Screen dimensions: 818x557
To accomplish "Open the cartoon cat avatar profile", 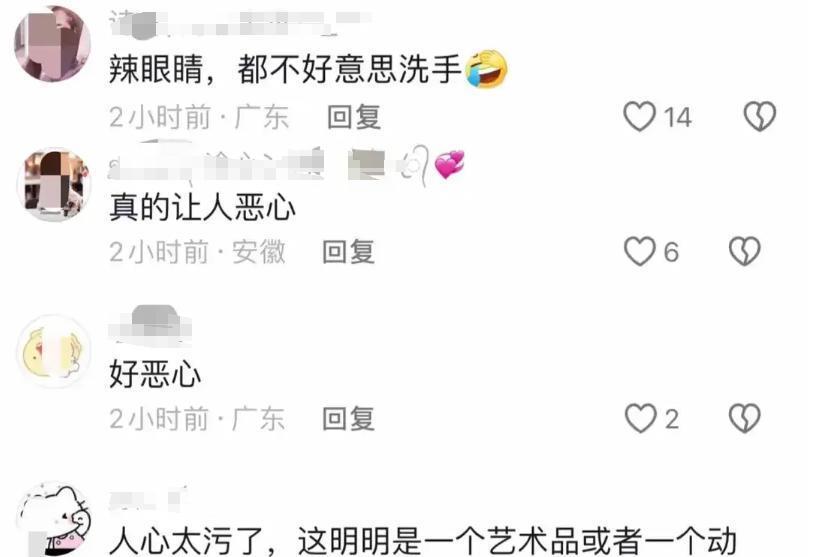I will tap(55, 519).
